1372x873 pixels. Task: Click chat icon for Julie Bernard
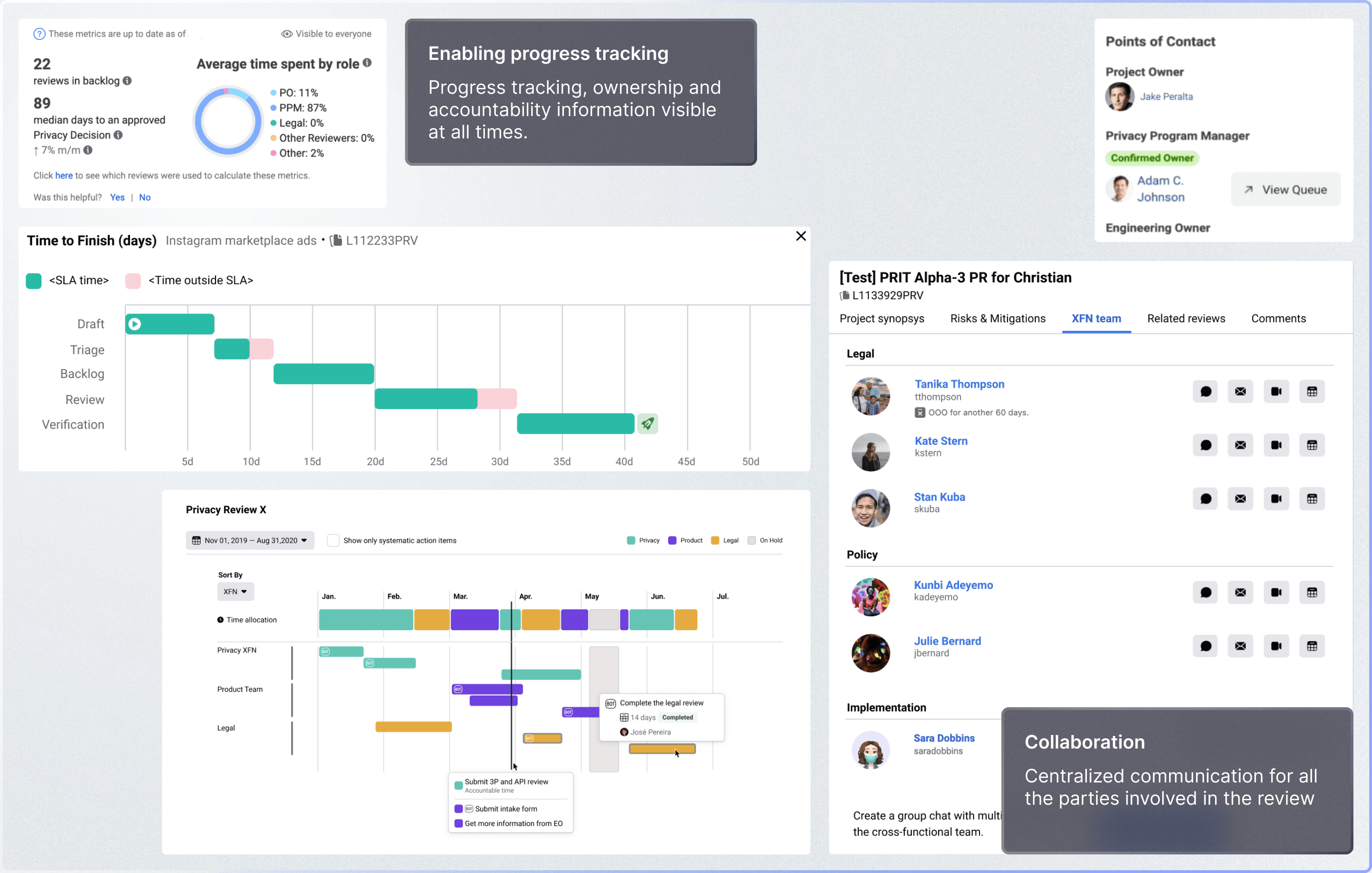[1205, 646]
